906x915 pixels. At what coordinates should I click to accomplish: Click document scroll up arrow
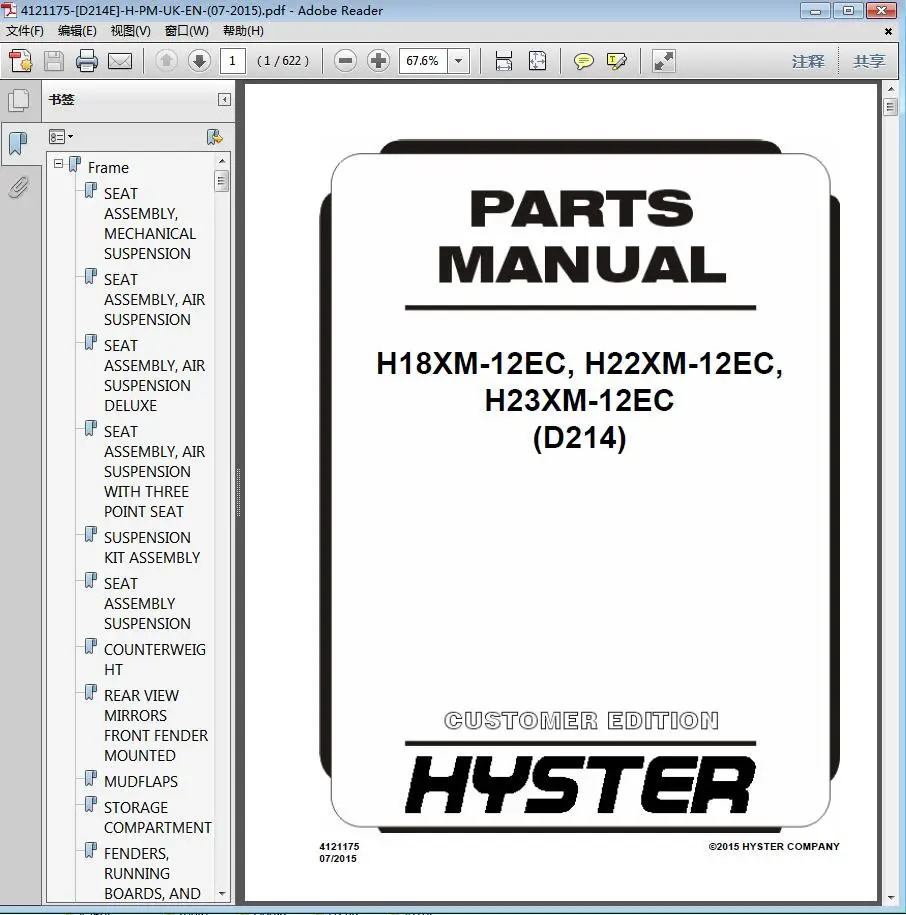[890, 89]
